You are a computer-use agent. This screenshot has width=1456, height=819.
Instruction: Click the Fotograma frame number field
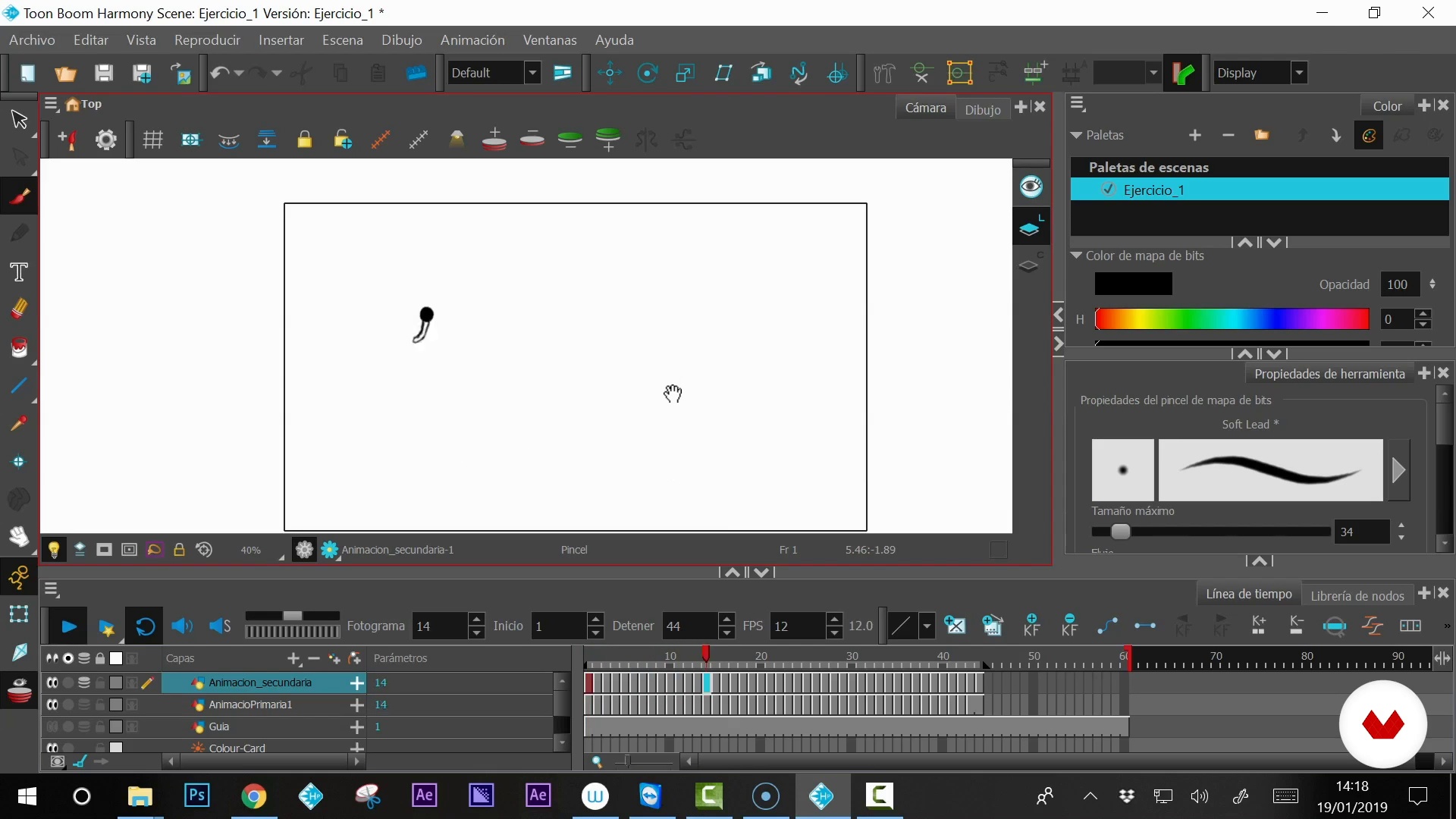[440, 626]
